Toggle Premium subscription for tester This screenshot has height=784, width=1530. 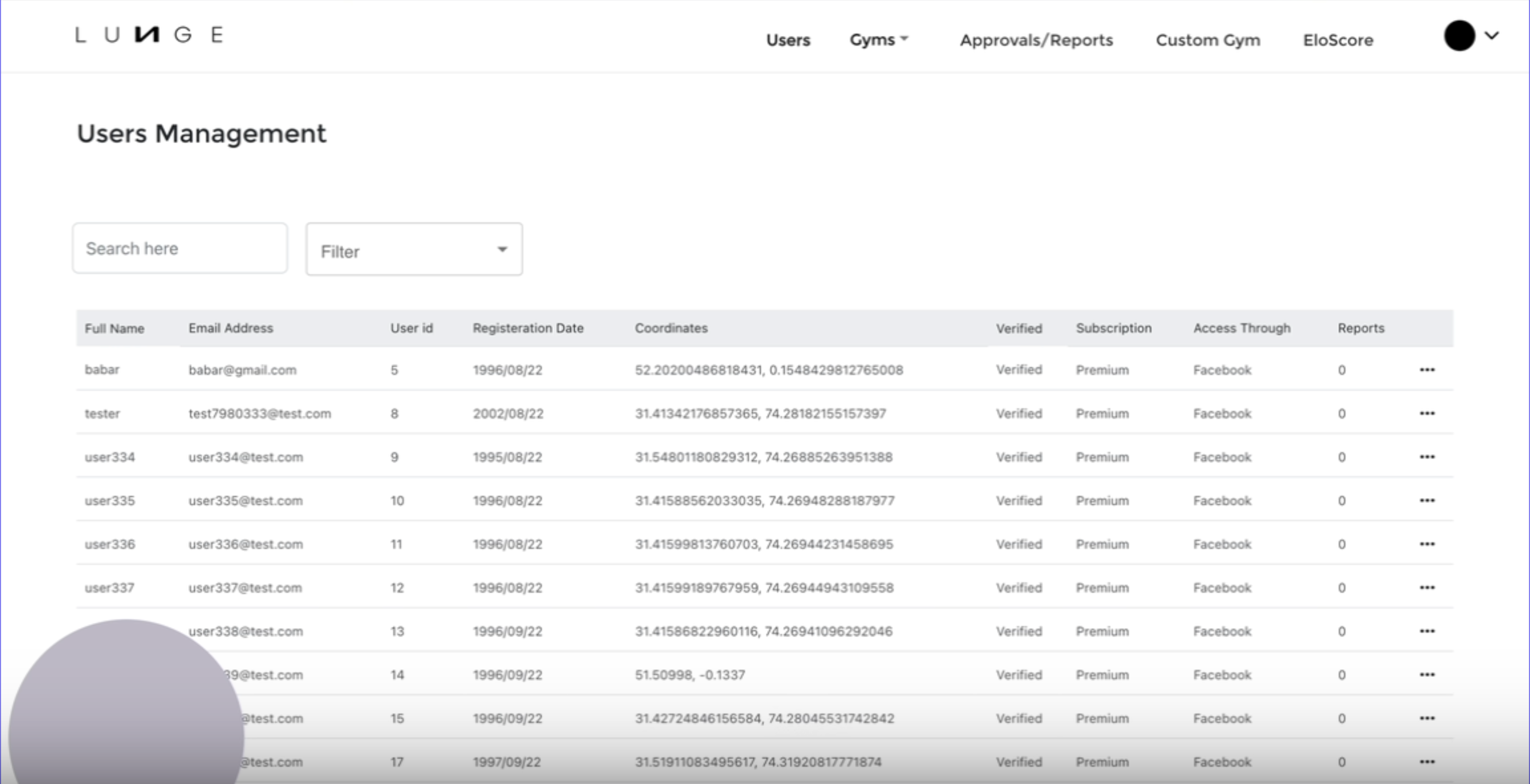1102,413
